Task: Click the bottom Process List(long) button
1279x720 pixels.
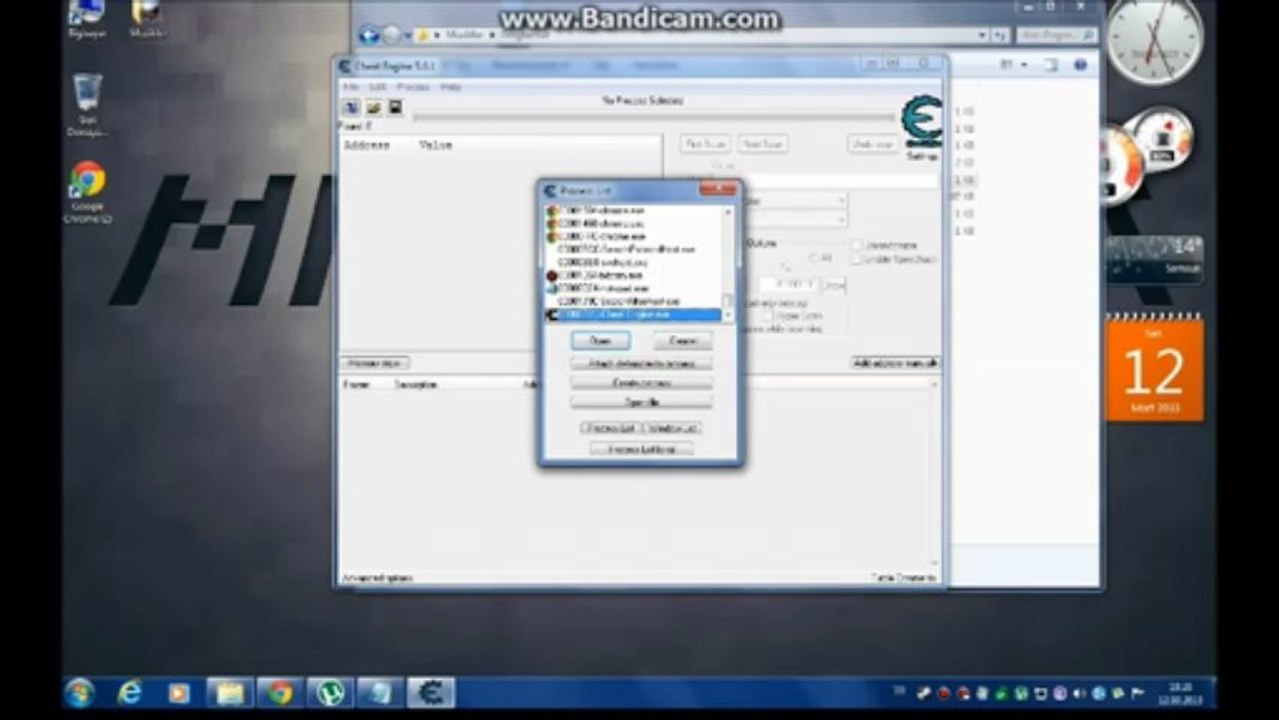Action: (641, 449)
